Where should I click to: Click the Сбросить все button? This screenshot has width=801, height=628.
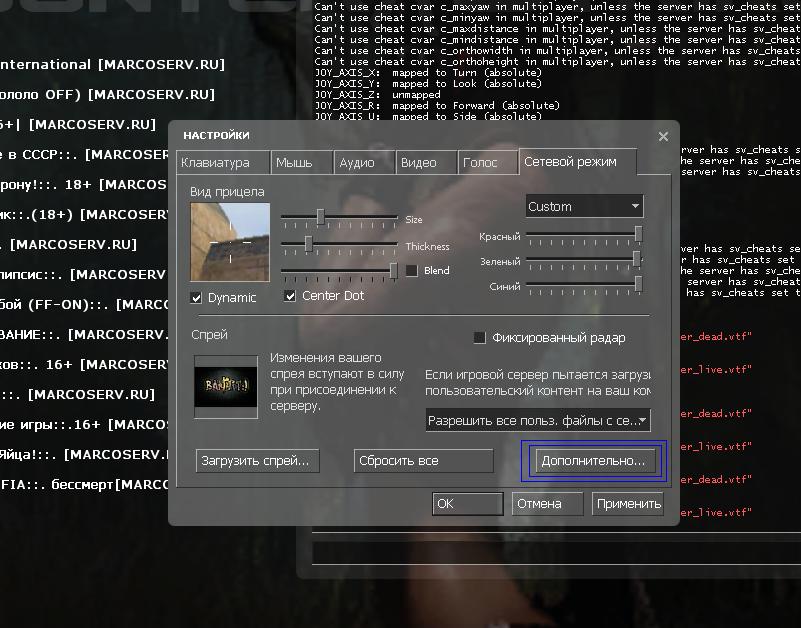(424, 461)
